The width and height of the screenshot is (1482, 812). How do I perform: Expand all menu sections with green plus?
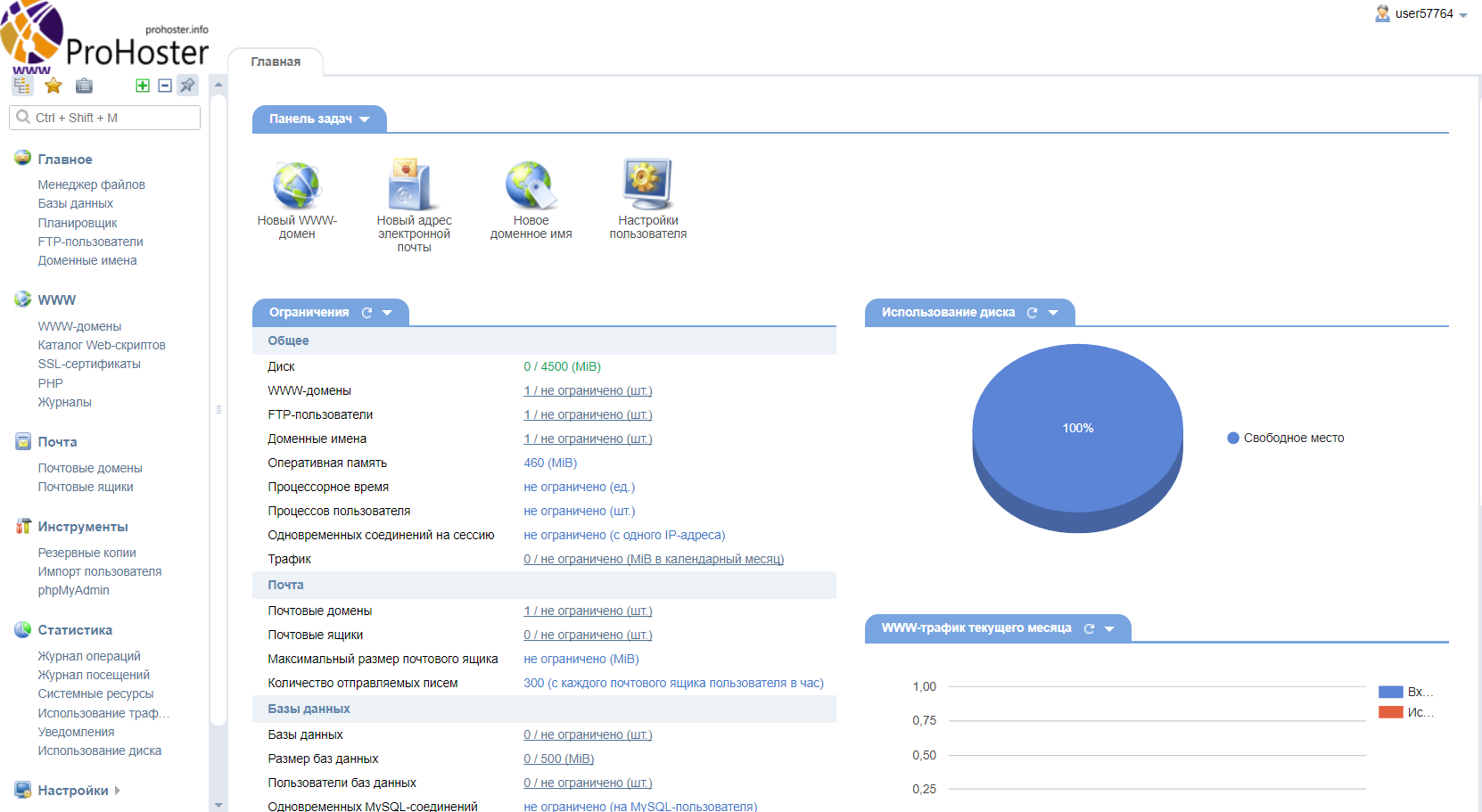point(143,86)
